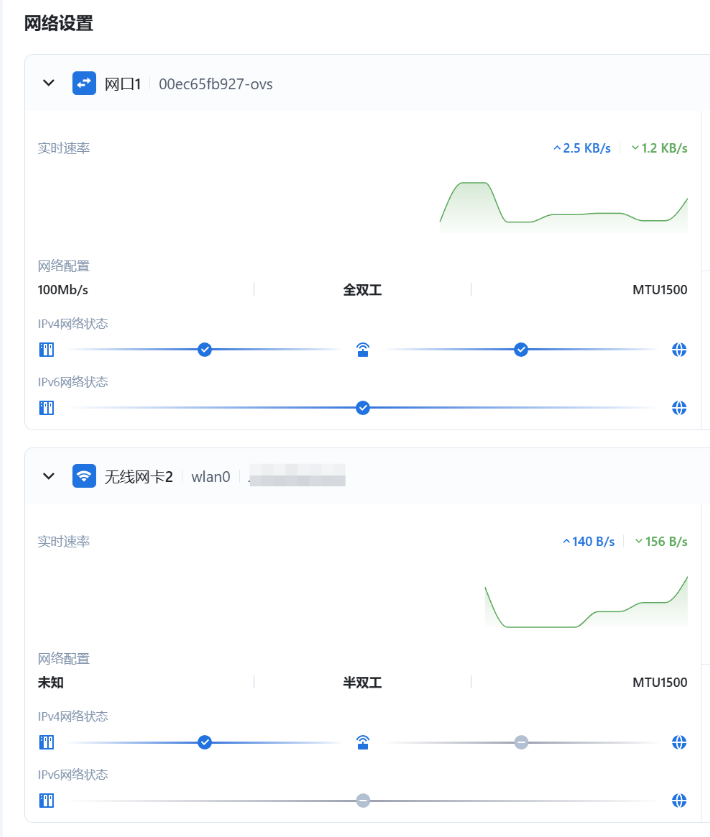Click the IPv4网络状态 label in the 网口1 card

click(x=73, y=323)
